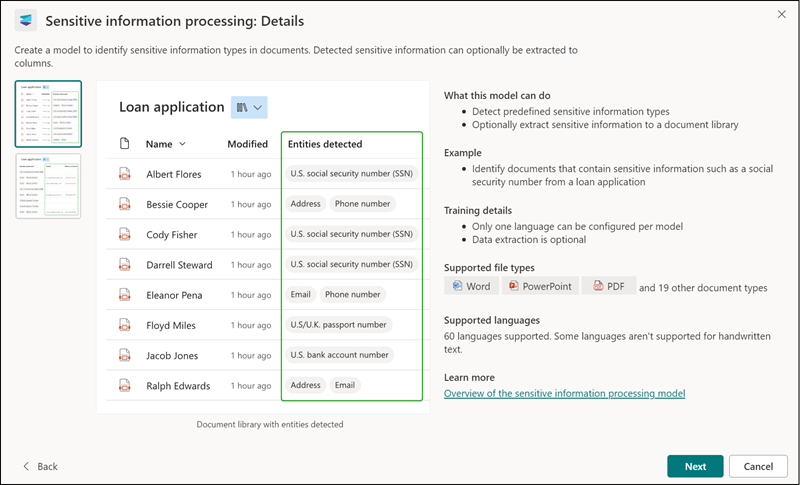Click the Entities detected column header
800x485 pixels.
pos(325,144)
